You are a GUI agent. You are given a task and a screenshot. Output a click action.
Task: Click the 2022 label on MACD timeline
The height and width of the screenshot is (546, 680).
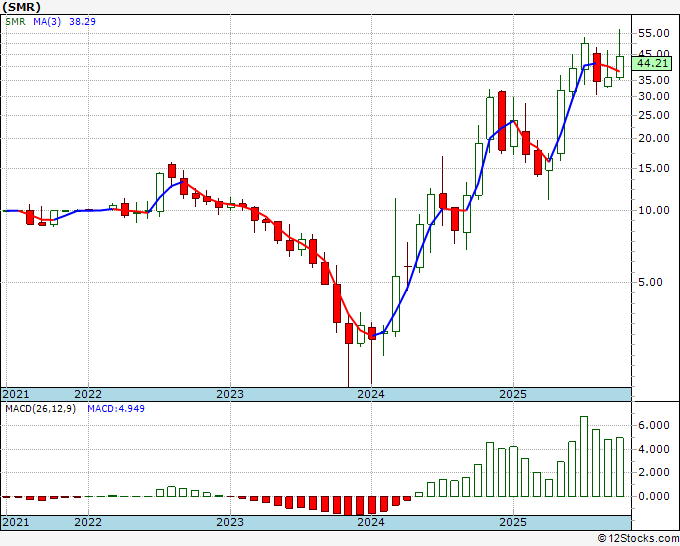pos(88,522)
